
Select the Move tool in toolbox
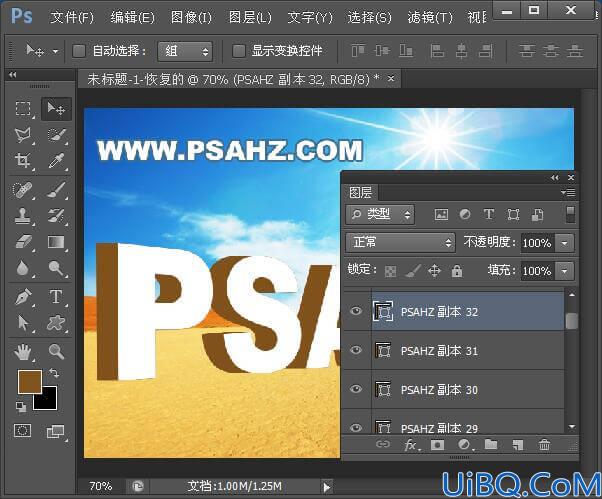click(56, 109)
